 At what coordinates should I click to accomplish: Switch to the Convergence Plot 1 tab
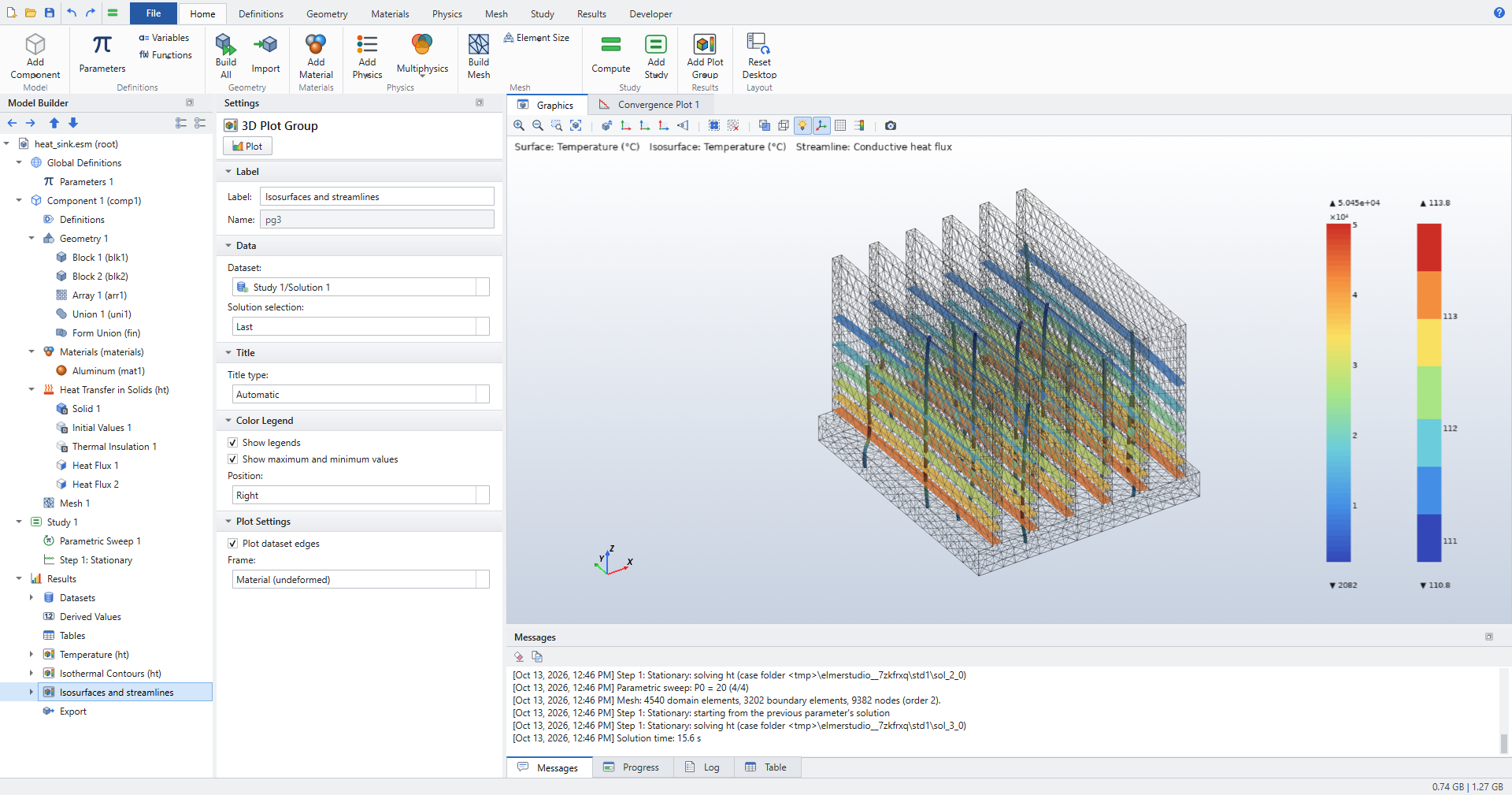650,105
